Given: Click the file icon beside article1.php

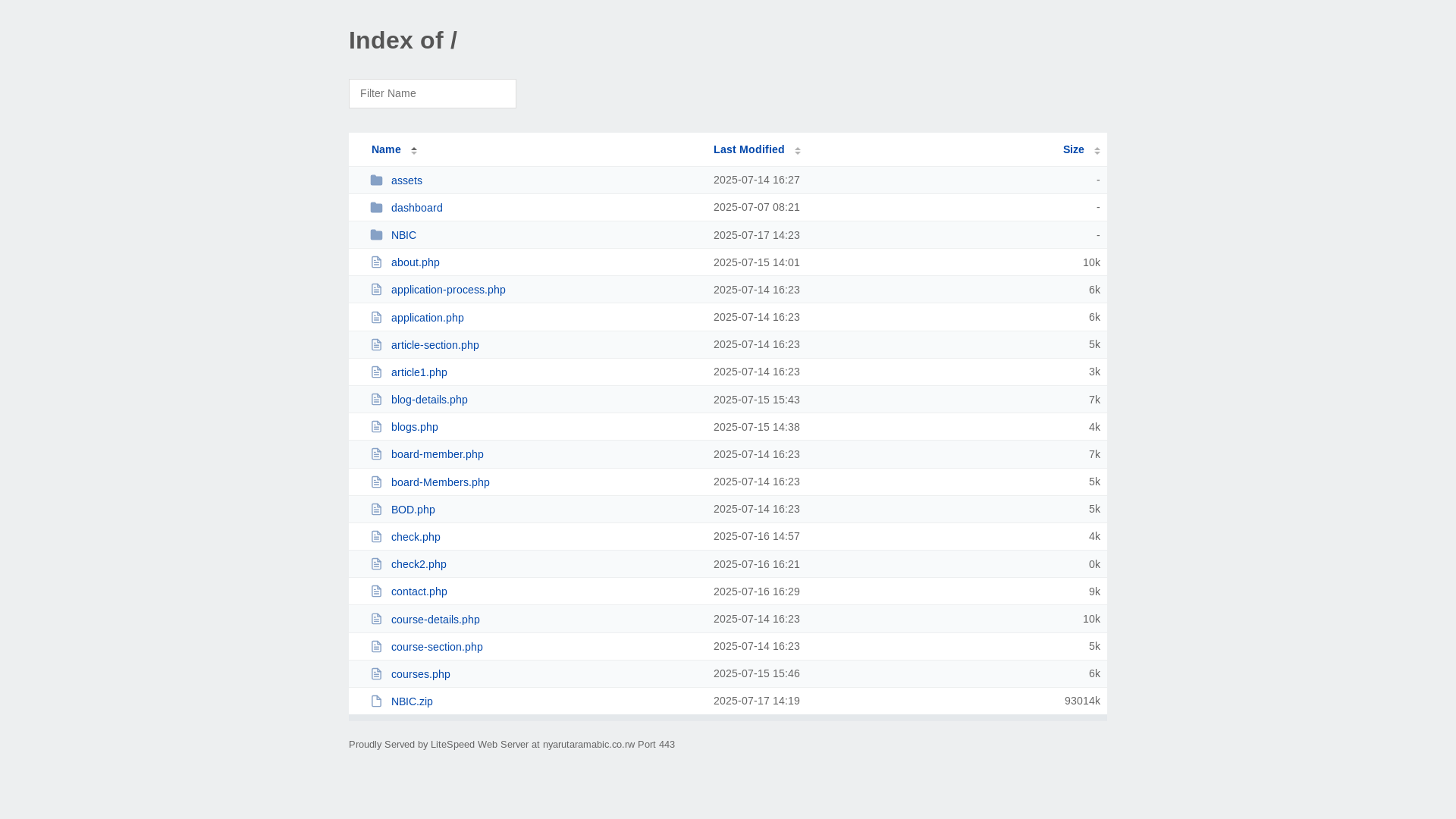Looking at the screenshot, I should click(x=376, y=372).
